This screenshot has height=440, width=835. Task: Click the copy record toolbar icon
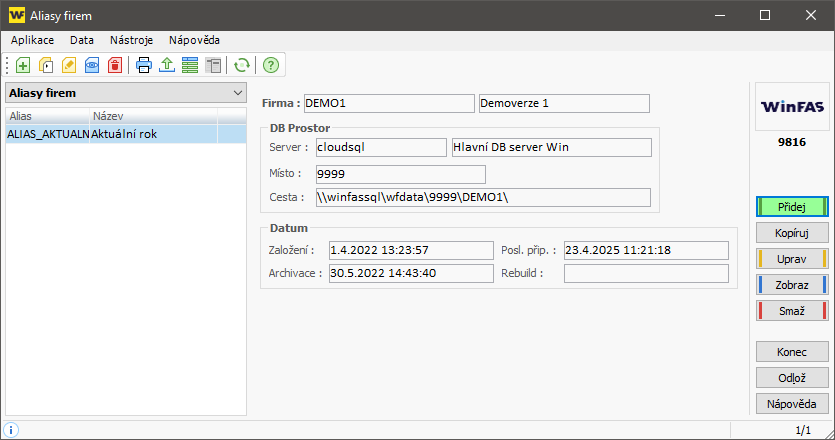click(x=46, y=65)
